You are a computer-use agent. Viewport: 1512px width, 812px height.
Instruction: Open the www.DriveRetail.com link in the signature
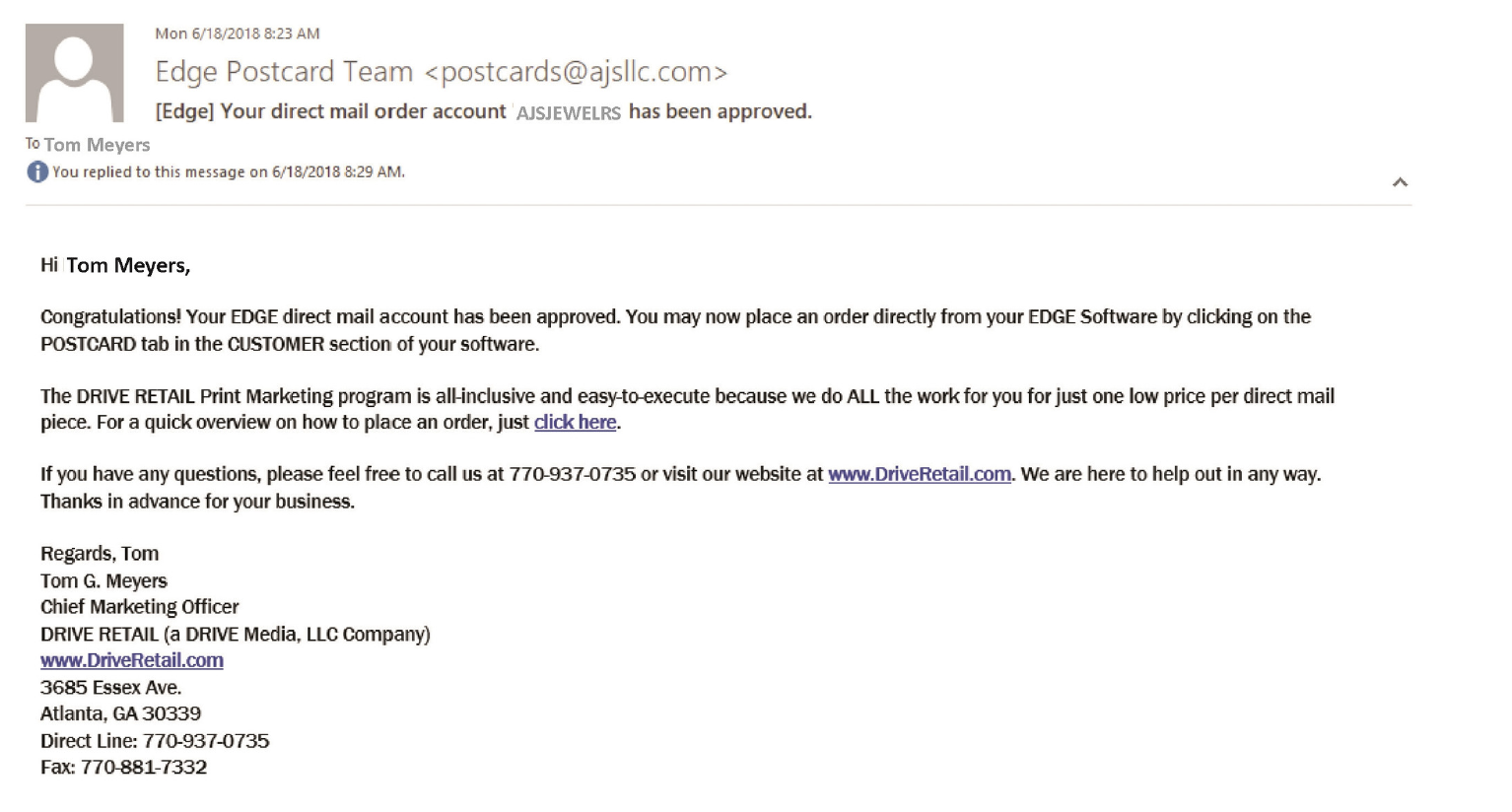click(x=132, y=660)
